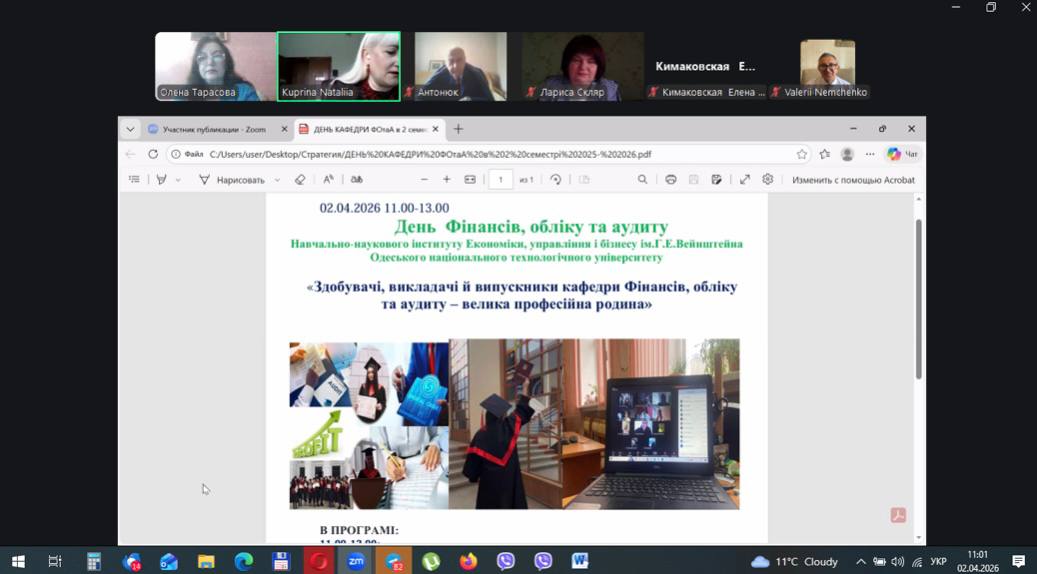Rotate the PDF page
Viewport: 1037px width, 574px height.
point(556,180)
